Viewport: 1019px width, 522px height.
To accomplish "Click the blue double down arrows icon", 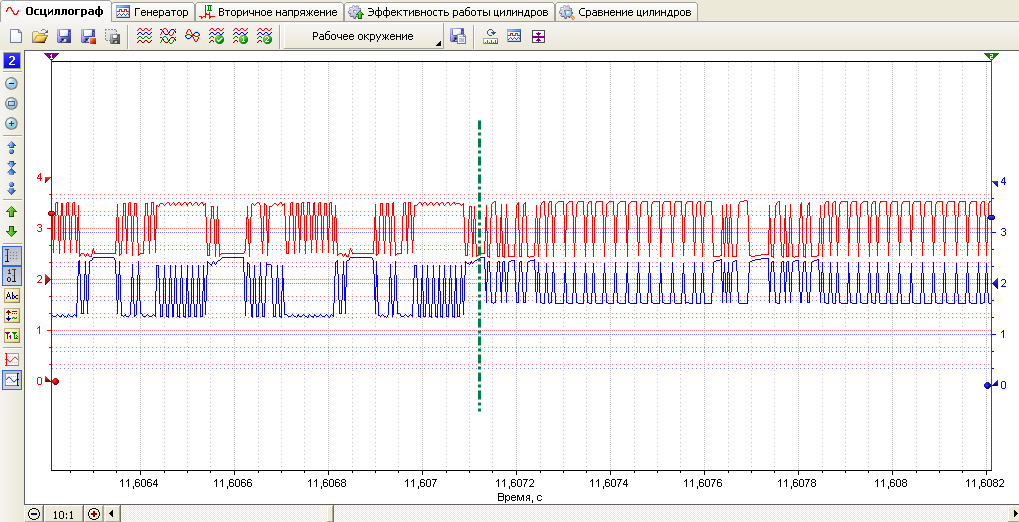I will click(x=12, y=189).
